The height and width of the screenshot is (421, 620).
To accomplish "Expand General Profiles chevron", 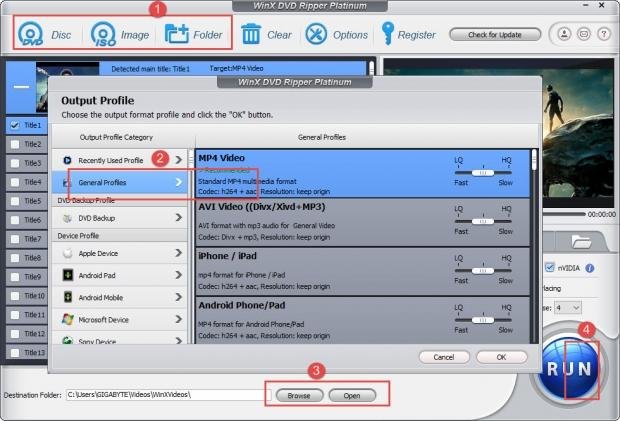I will 179,182.
